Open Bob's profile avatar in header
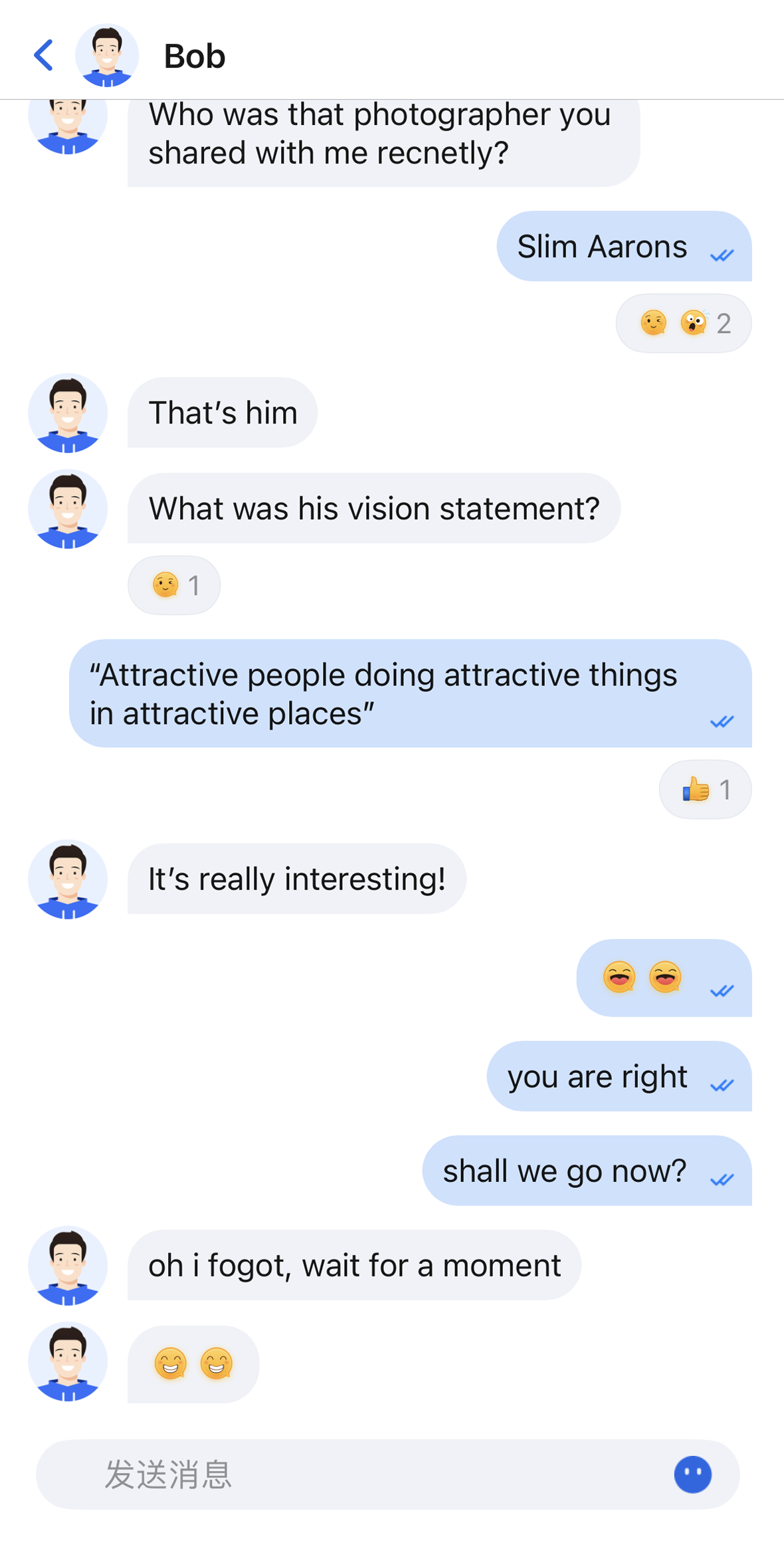Viewport: 784px width, 1553px height. pyautogui.click(x=107, y=55)
